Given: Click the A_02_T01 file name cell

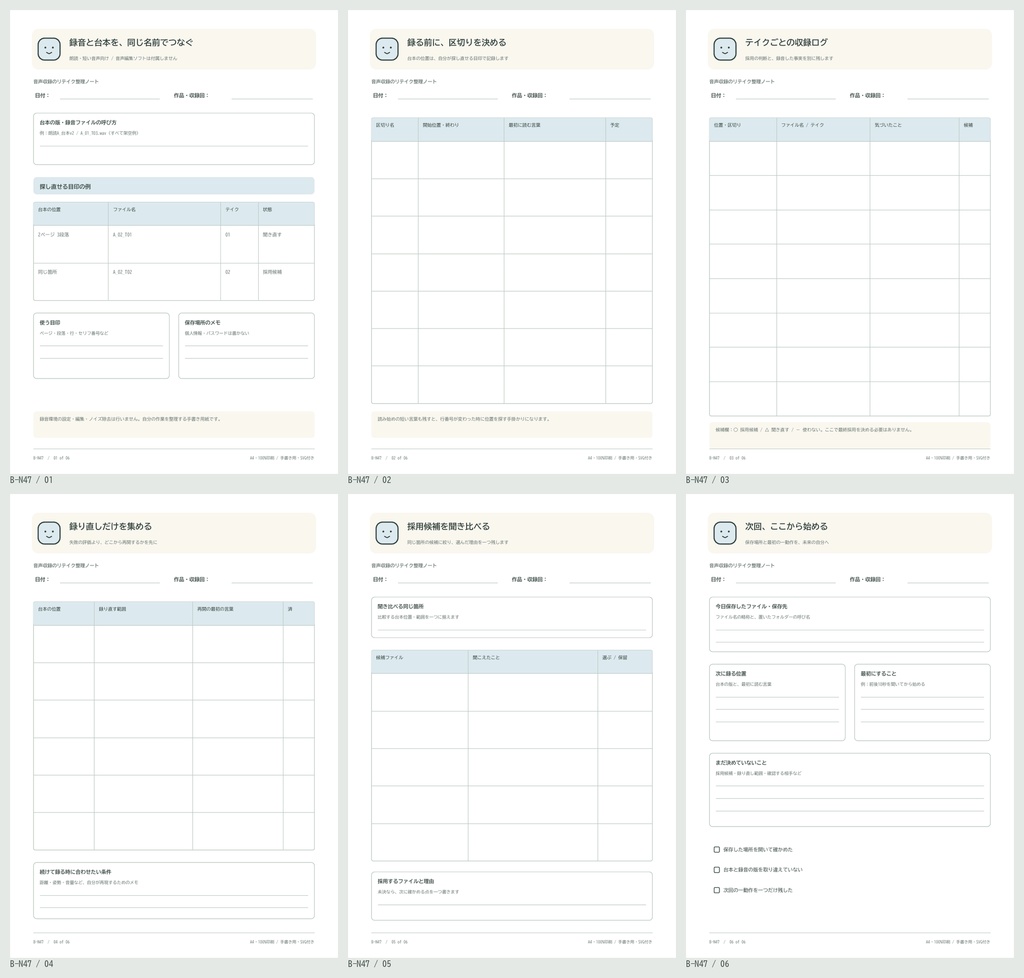Looking at the screenshot, I should pos(164,244).
